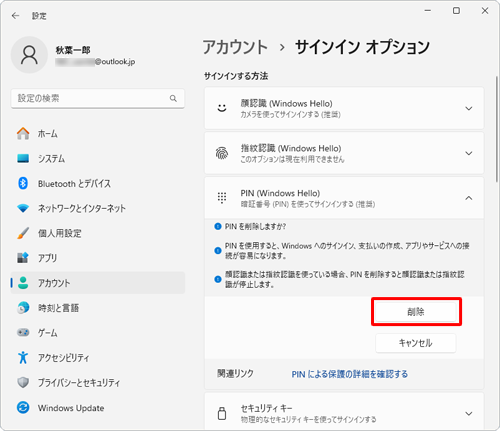
Task: Open アクセシビリティ settings
Action: (x=98, y=357)
